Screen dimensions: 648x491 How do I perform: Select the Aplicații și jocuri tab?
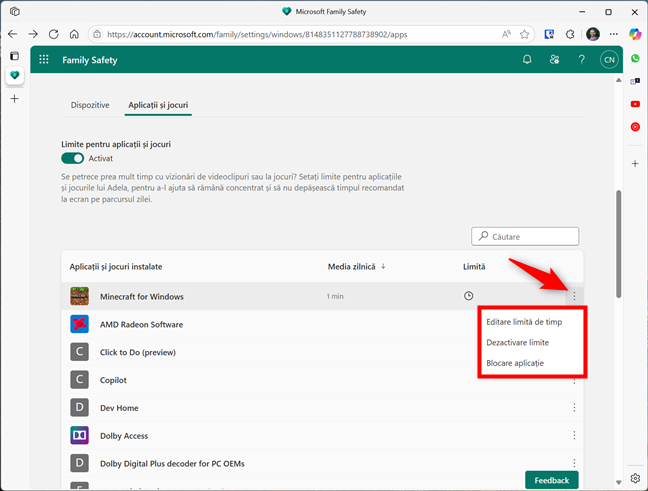[158, 105]
